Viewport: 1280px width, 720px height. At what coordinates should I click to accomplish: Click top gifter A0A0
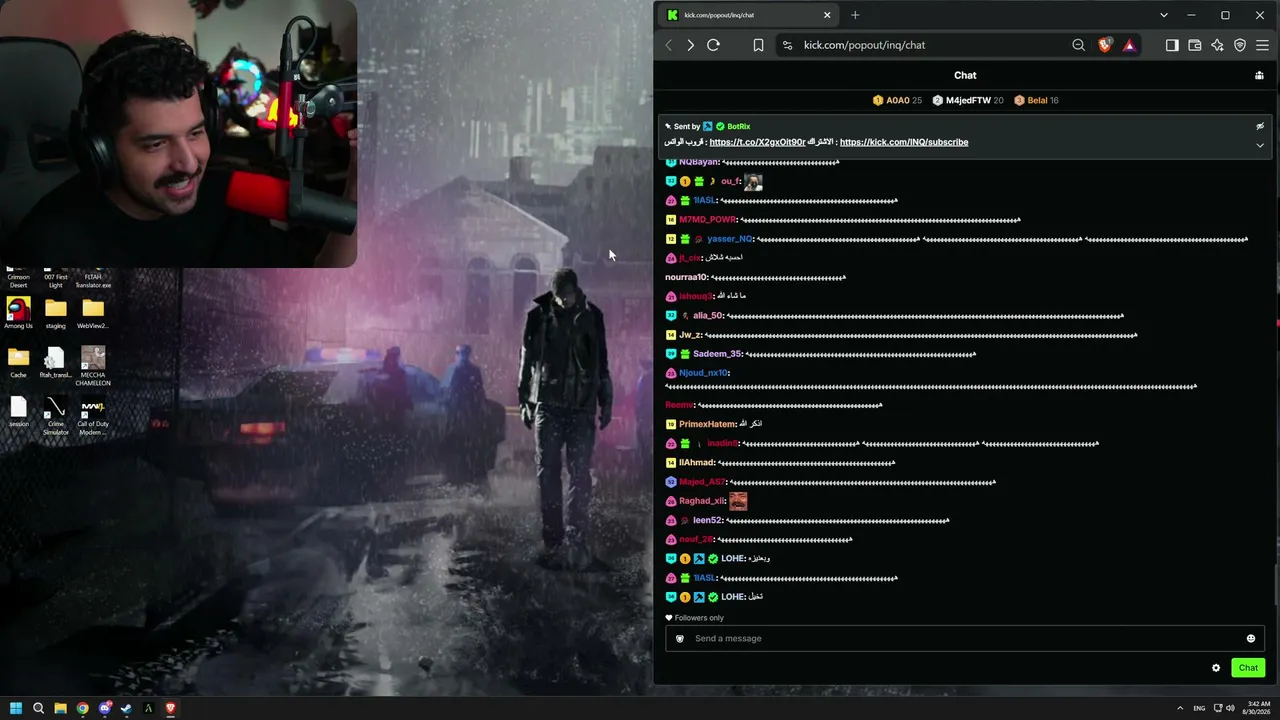897,100
